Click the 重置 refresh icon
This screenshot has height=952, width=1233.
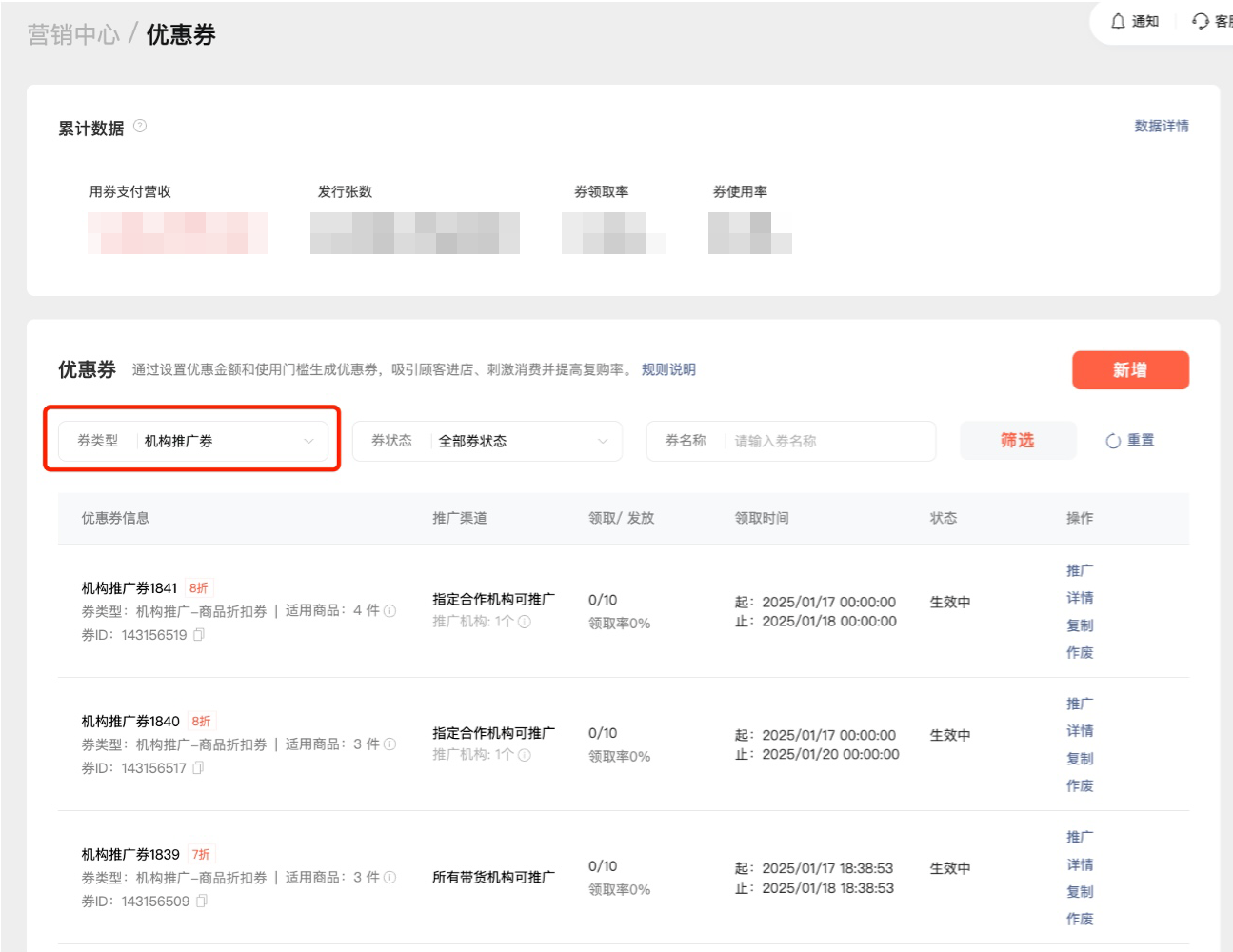point(1112,441)
